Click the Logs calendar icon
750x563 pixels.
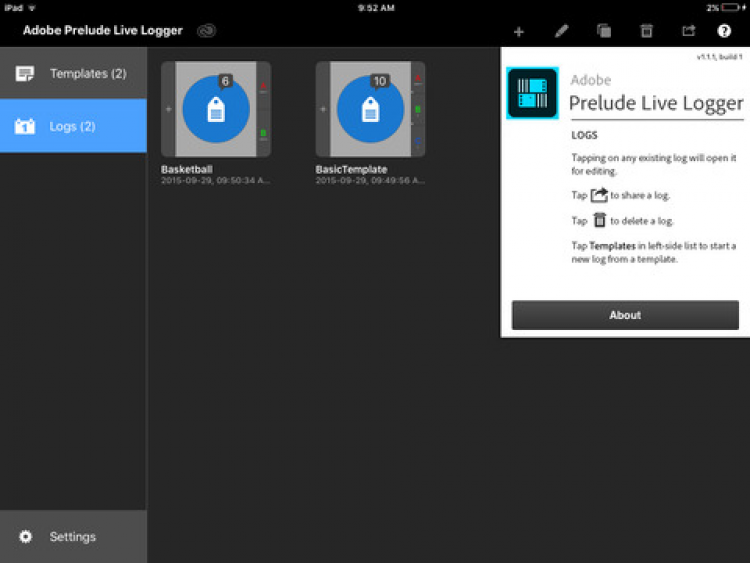point(24,126)
